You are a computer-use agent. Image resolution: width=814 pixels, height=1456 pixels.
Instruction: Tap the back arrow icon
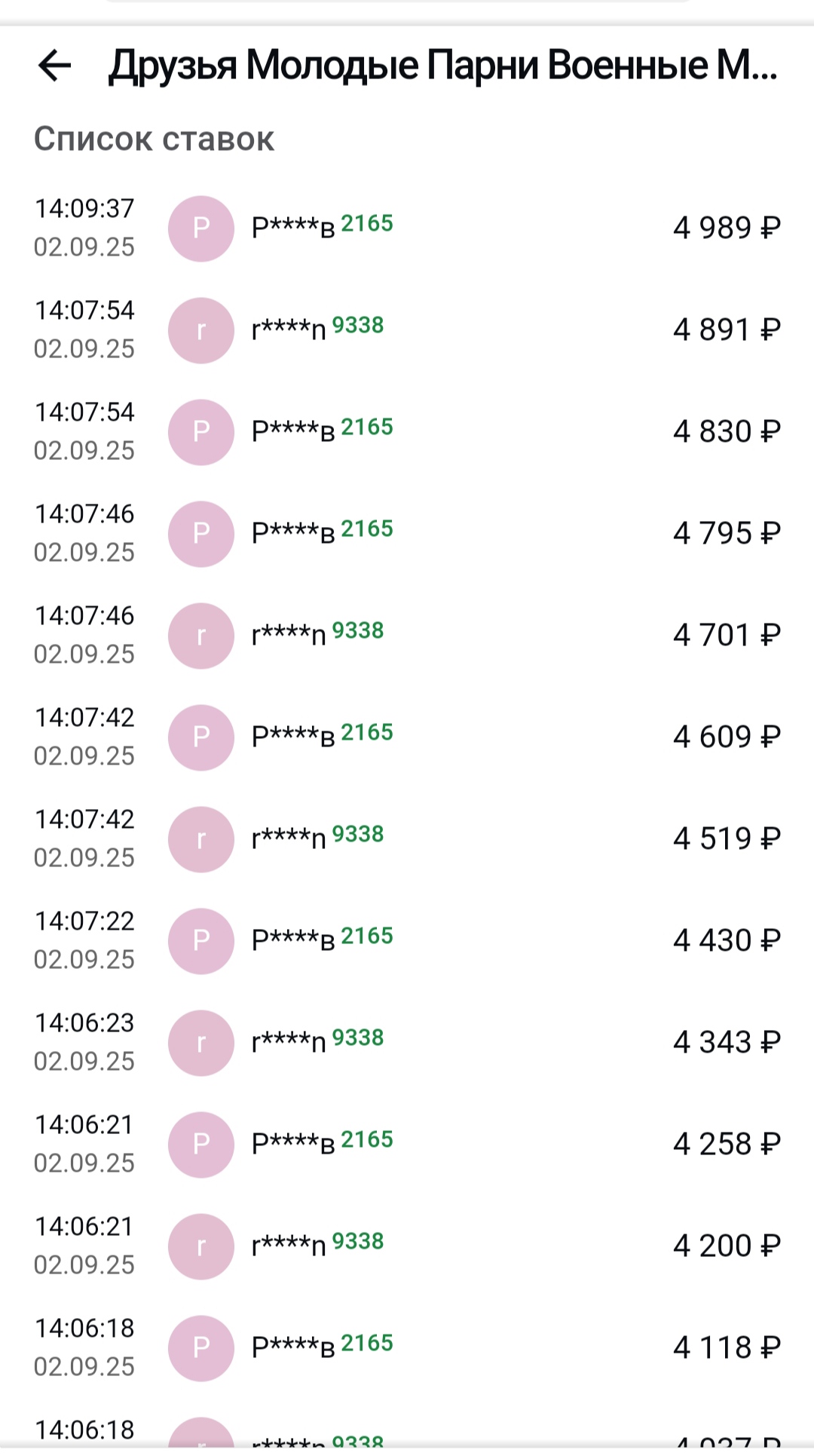(x=55, y=66)
